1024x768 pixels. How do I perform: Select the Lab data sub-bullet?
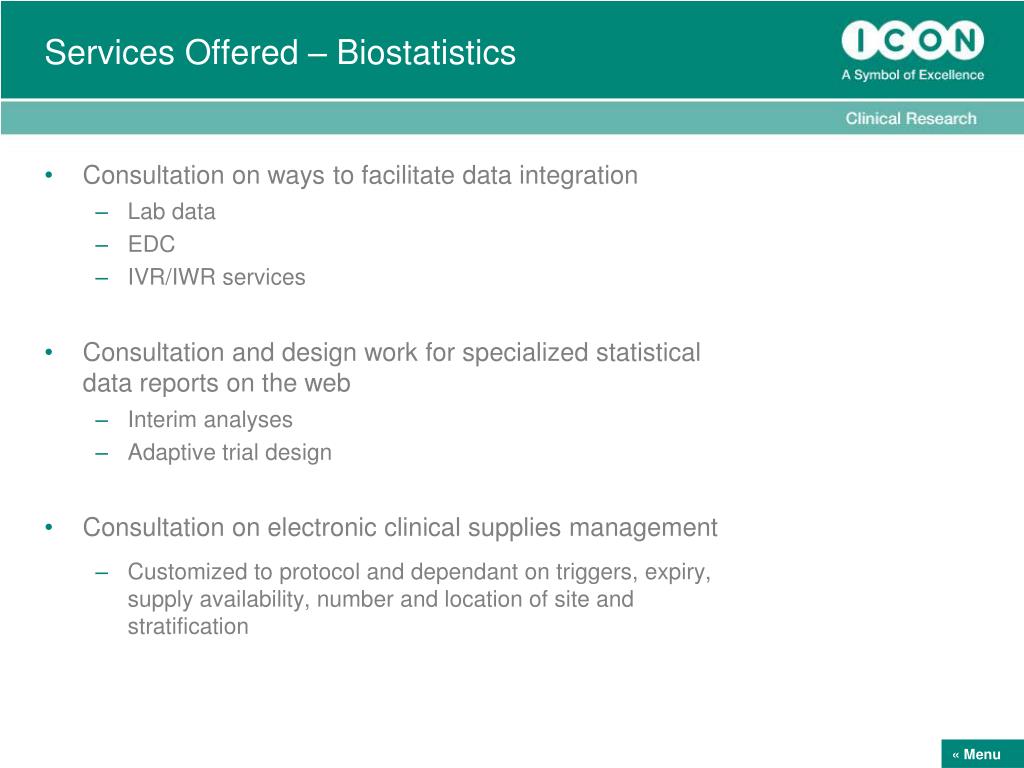(x=171, y=212)
